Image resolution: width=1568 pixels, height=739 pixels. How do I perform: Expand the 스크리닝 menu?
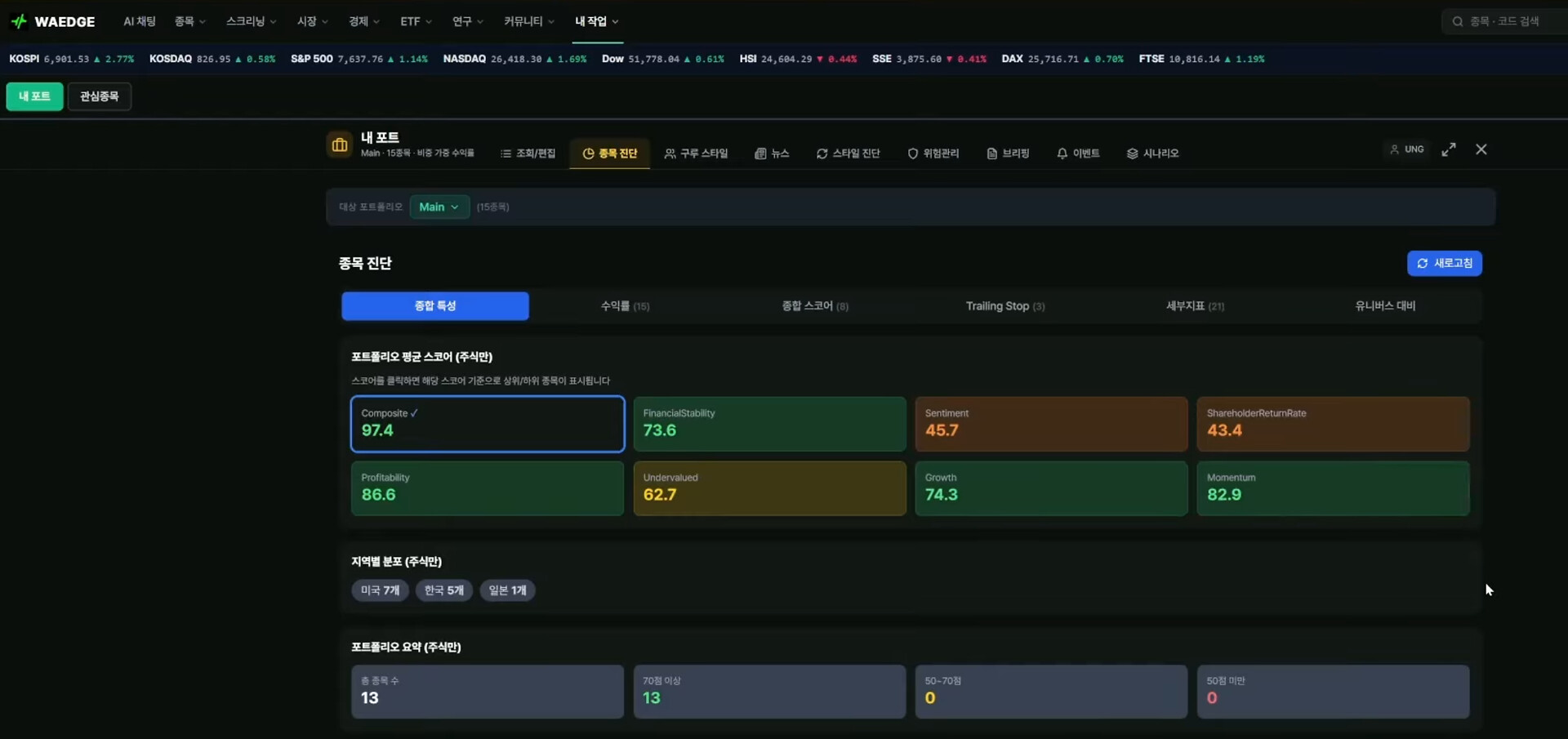click(251, 21)
